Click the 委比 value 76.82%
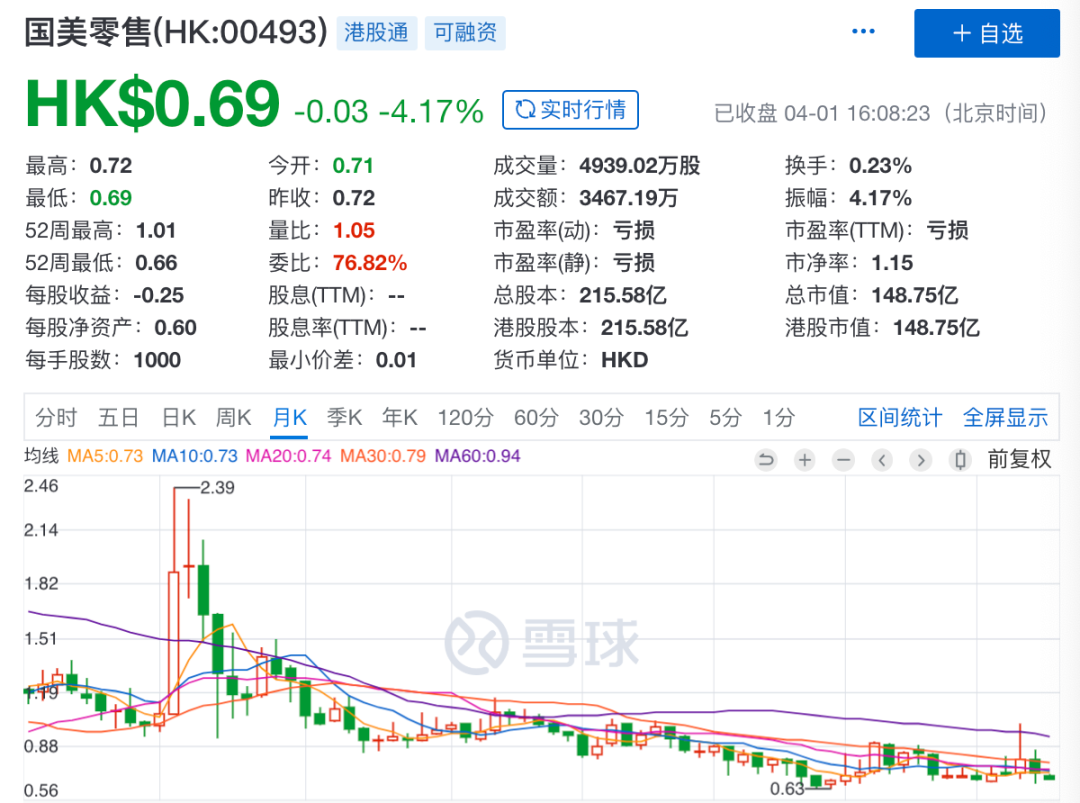1080x803 pixels. pos(370,262)
